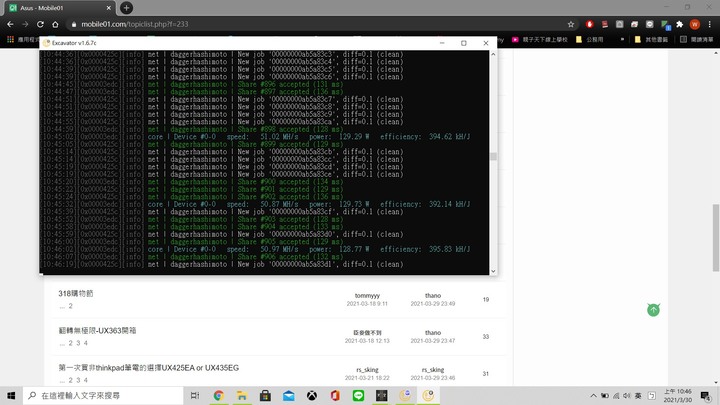720x405 pixels.
Task: Open the 翻轉無極限-UX363開箱 thread
Action: (x=97, y=331)
